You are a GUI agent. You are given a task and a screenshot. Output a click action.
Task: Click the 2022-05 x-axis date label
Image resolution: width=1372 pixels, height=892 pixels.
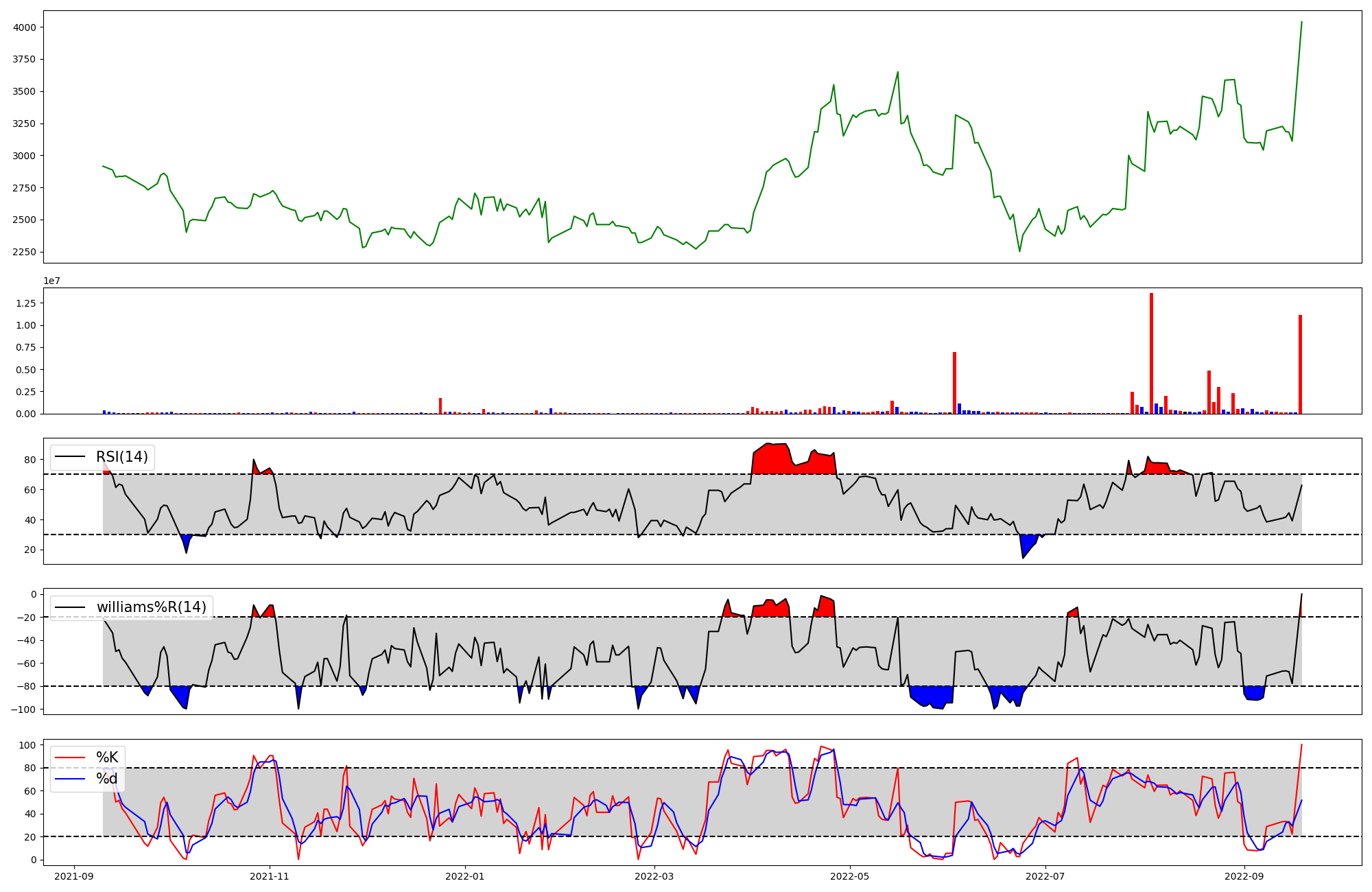pos(850,876)
